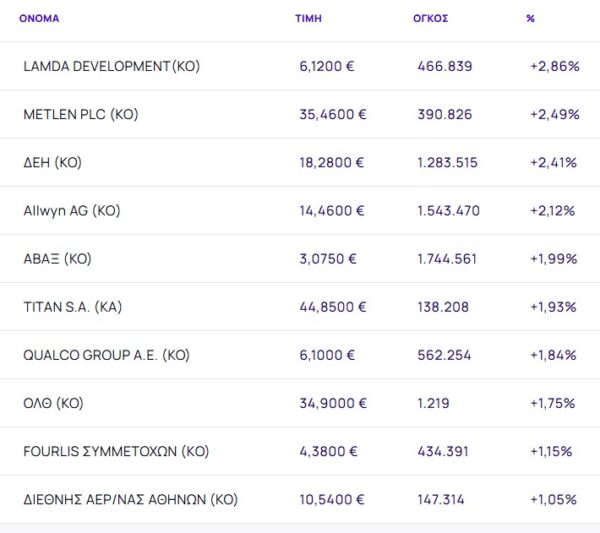Sort by ΤΙΜΗ column header

[x=308, y=19]
